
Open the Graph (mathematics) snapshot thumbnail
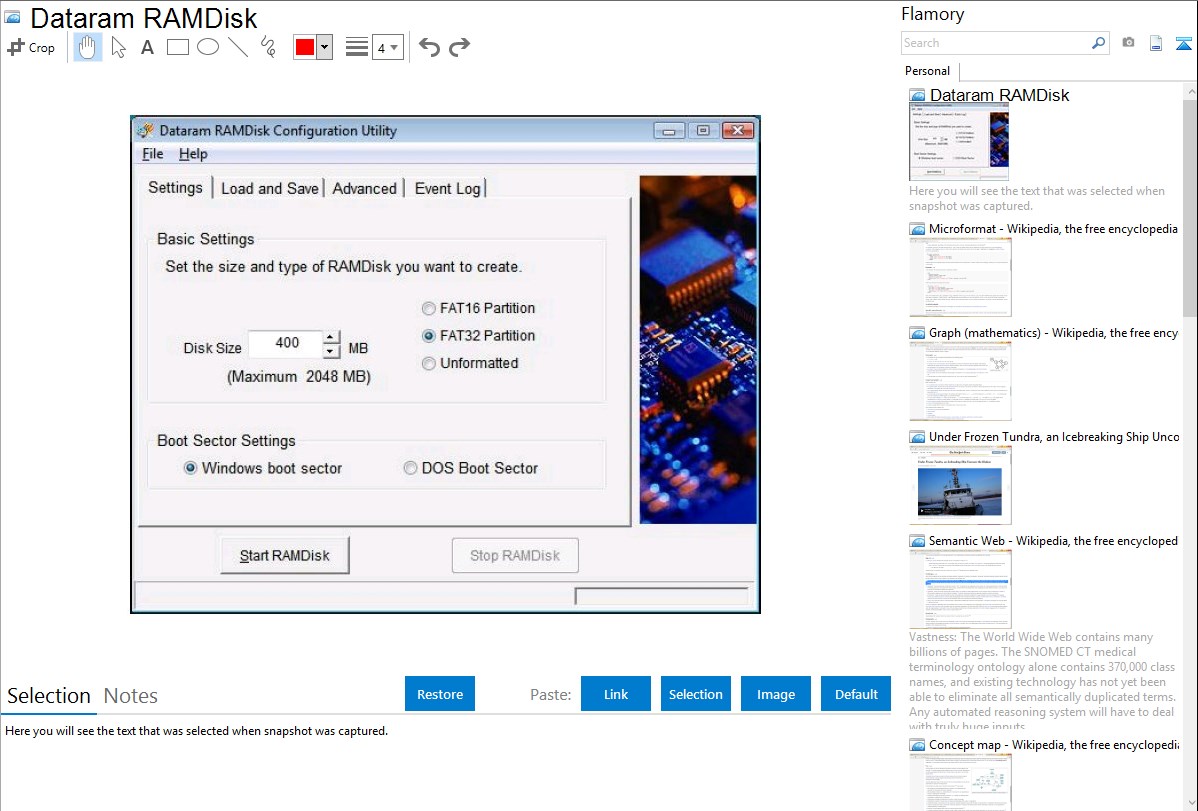960,381
